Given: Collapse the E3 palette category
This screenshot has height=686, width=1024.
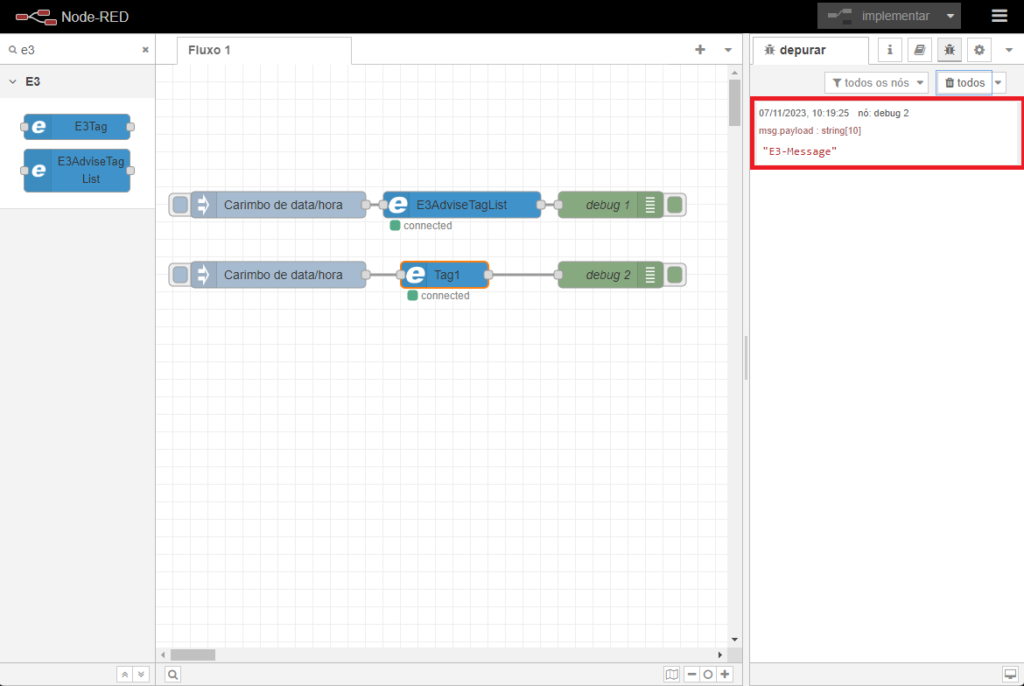Looking at the screenshot, I should tap(12, 81).
